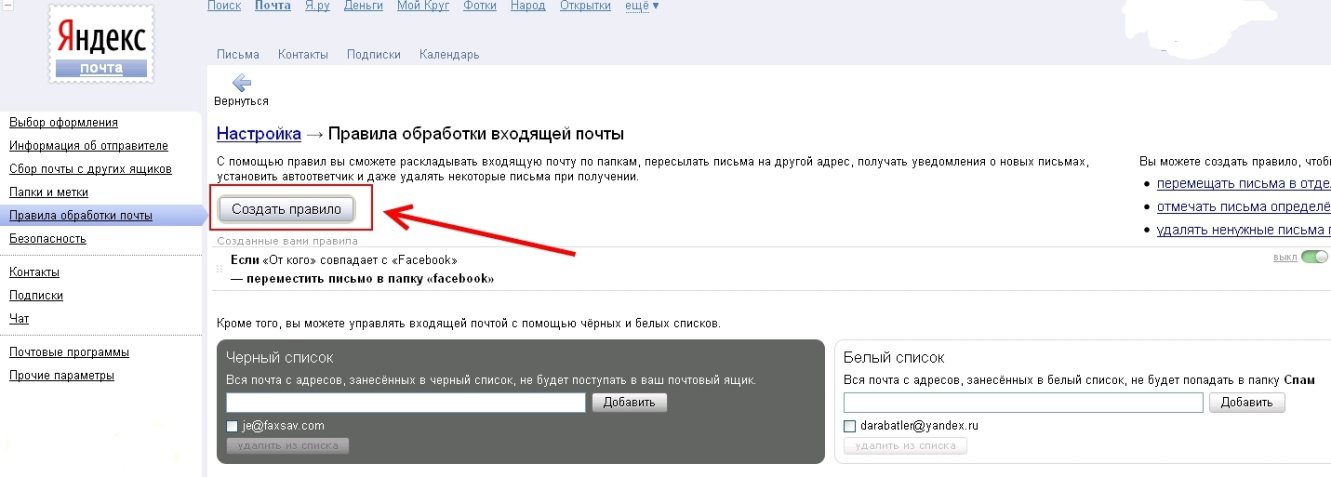Open Я.ру in top navigation
The image size is (1331, 477).
pos(317,7)
